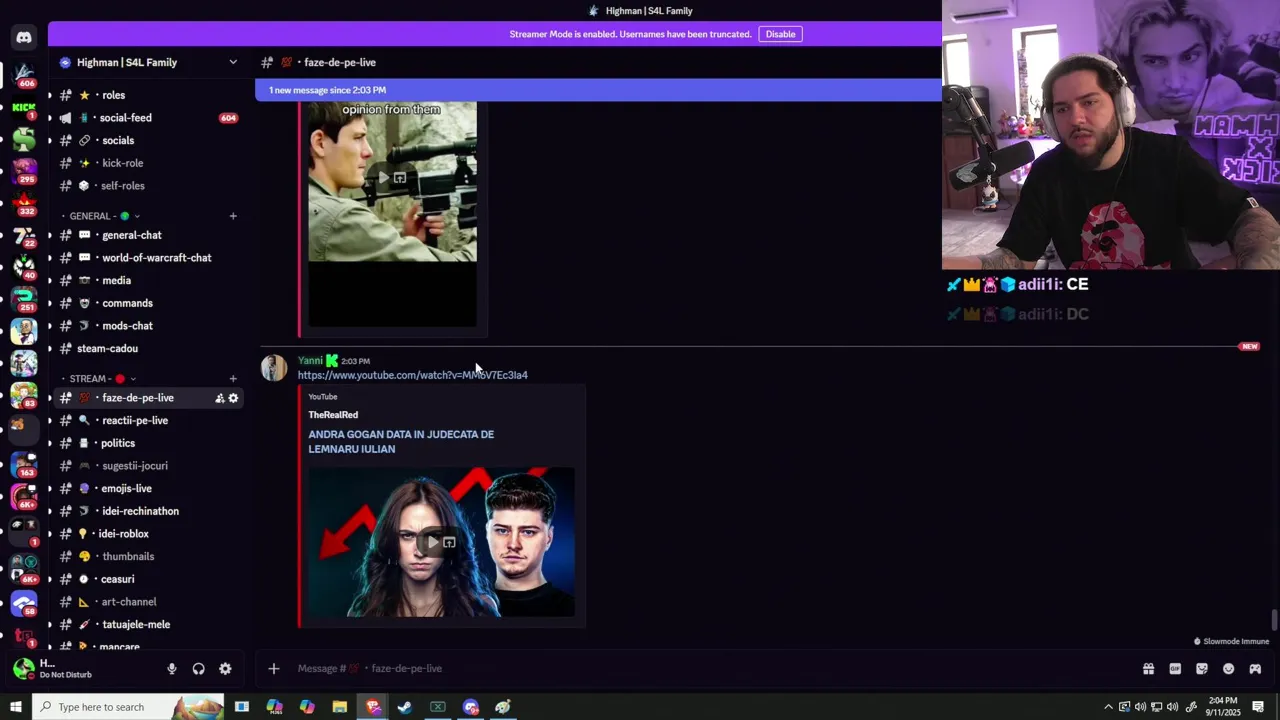This screenshot has width=1280, height=720.
Task: Focus the Message faze-de-pe-live input
Action: click(700, 669)
